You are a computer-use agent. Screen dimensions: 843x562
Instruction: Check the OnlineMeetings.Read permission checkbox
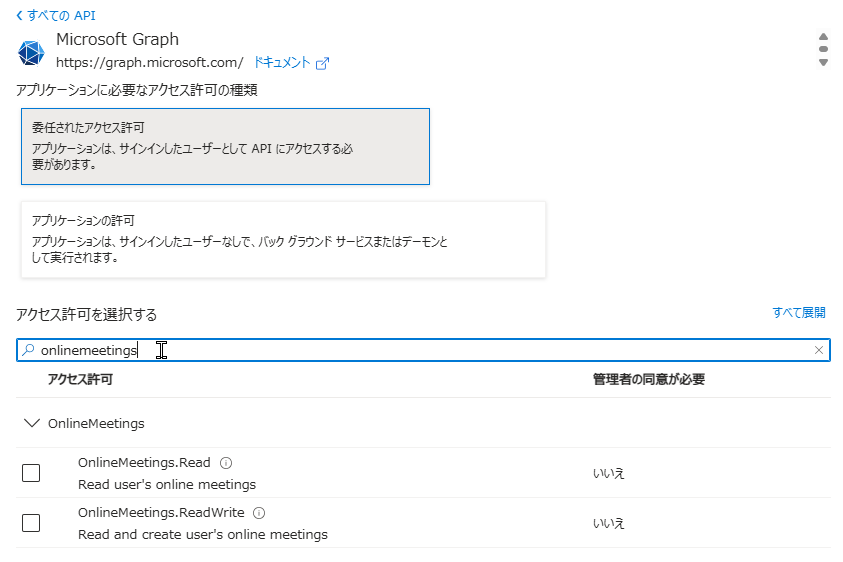(x=31, y=473)
